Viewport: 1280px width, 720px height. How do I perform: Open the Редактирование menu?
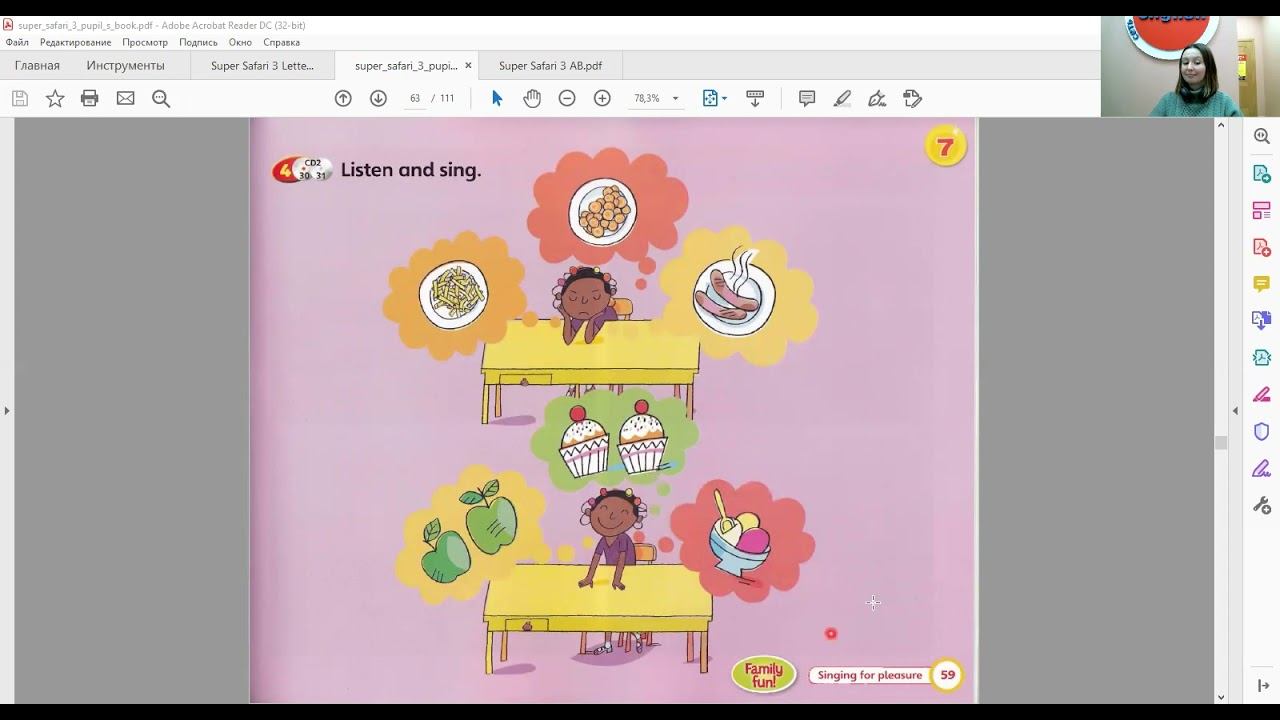76,42
